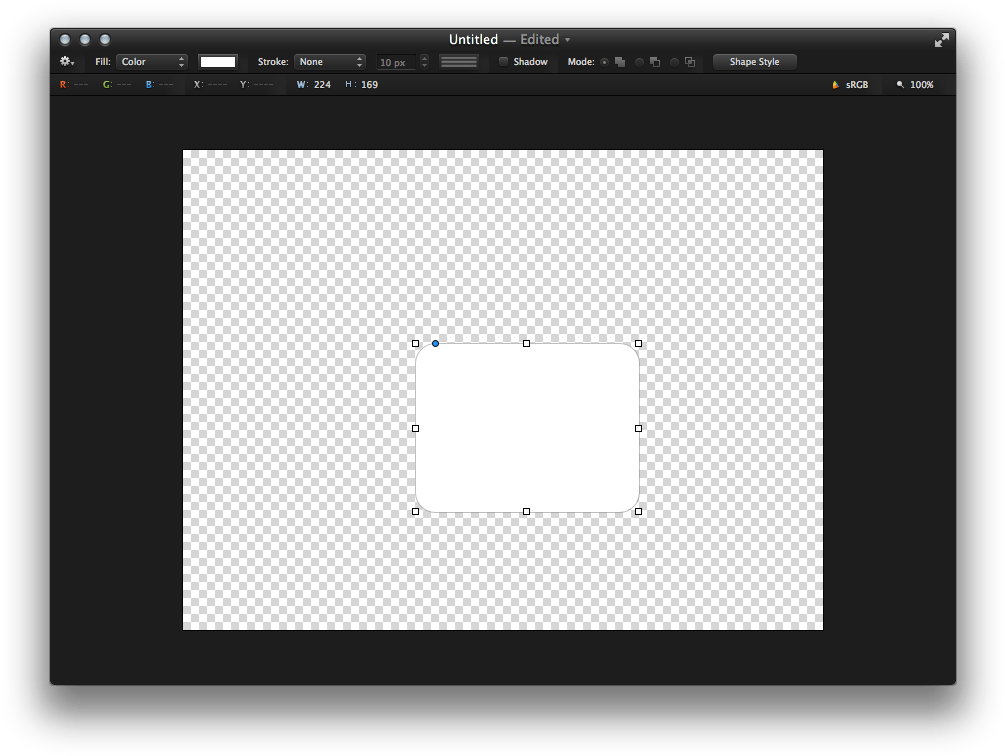Select the first Mode radio button
The height and width of the screenshot is (756, 1005).
(x=604, y=62)
